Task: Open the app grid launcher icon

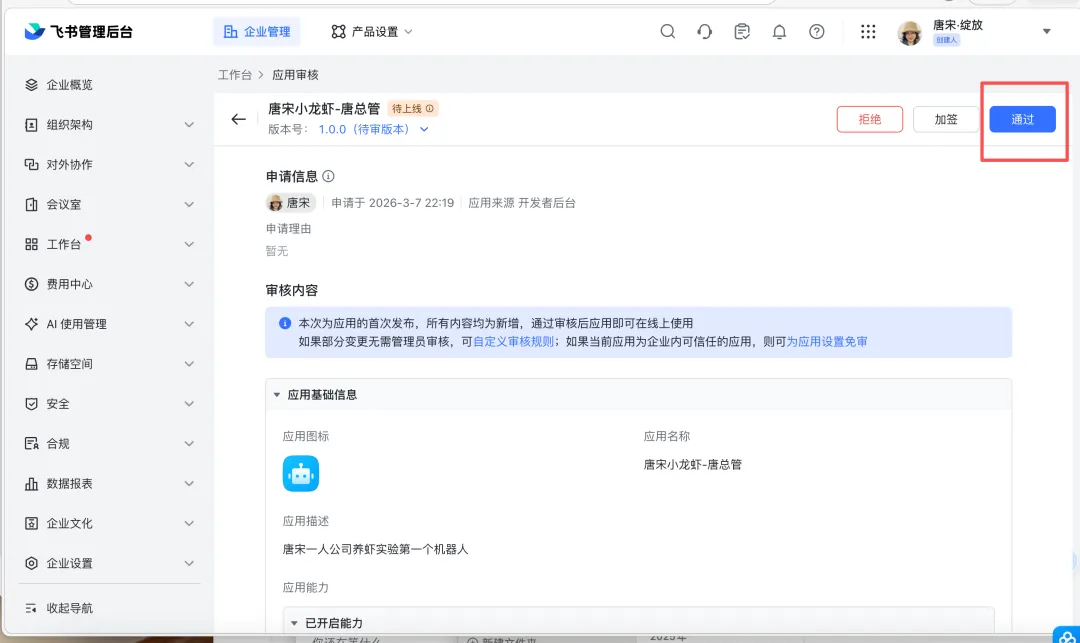Action: pyautogui.click(x=868, y=32)
